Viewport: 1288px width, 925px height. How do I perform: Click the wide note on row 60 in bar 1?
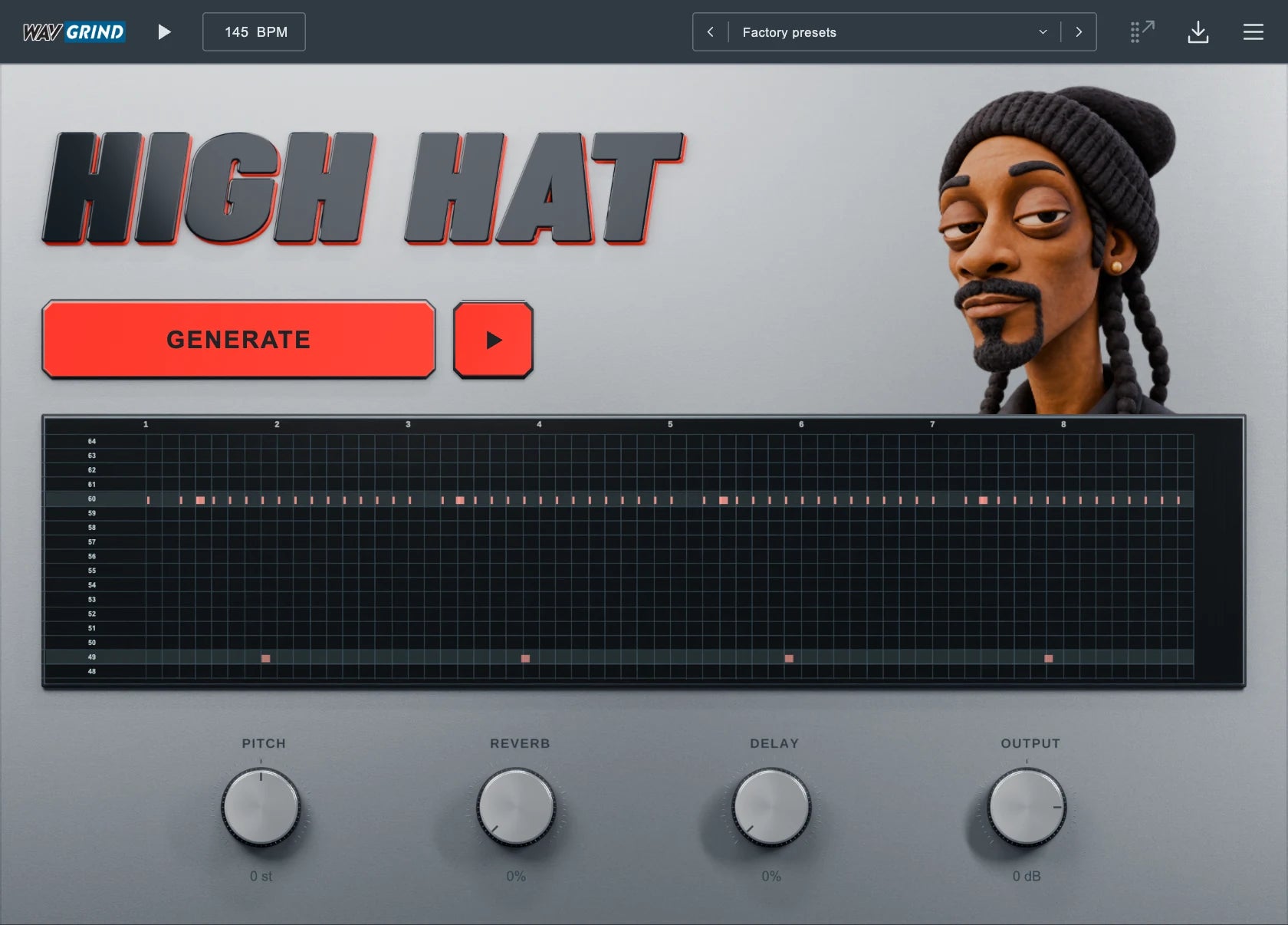point(200,500)
